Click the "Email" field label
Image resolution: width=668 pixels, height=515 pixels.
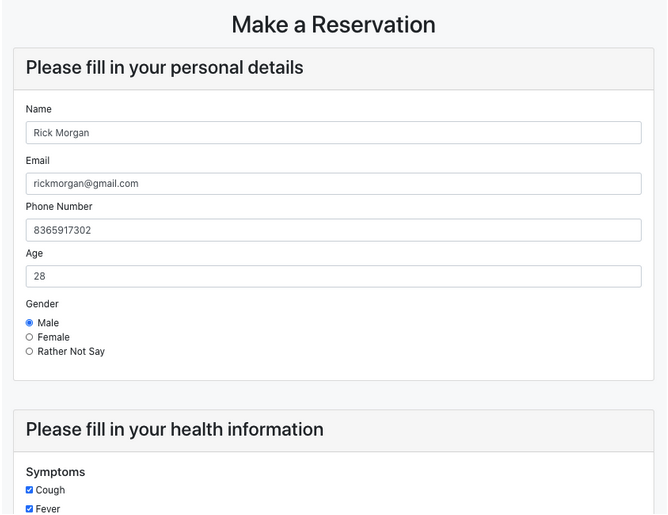tap(38, 160)
